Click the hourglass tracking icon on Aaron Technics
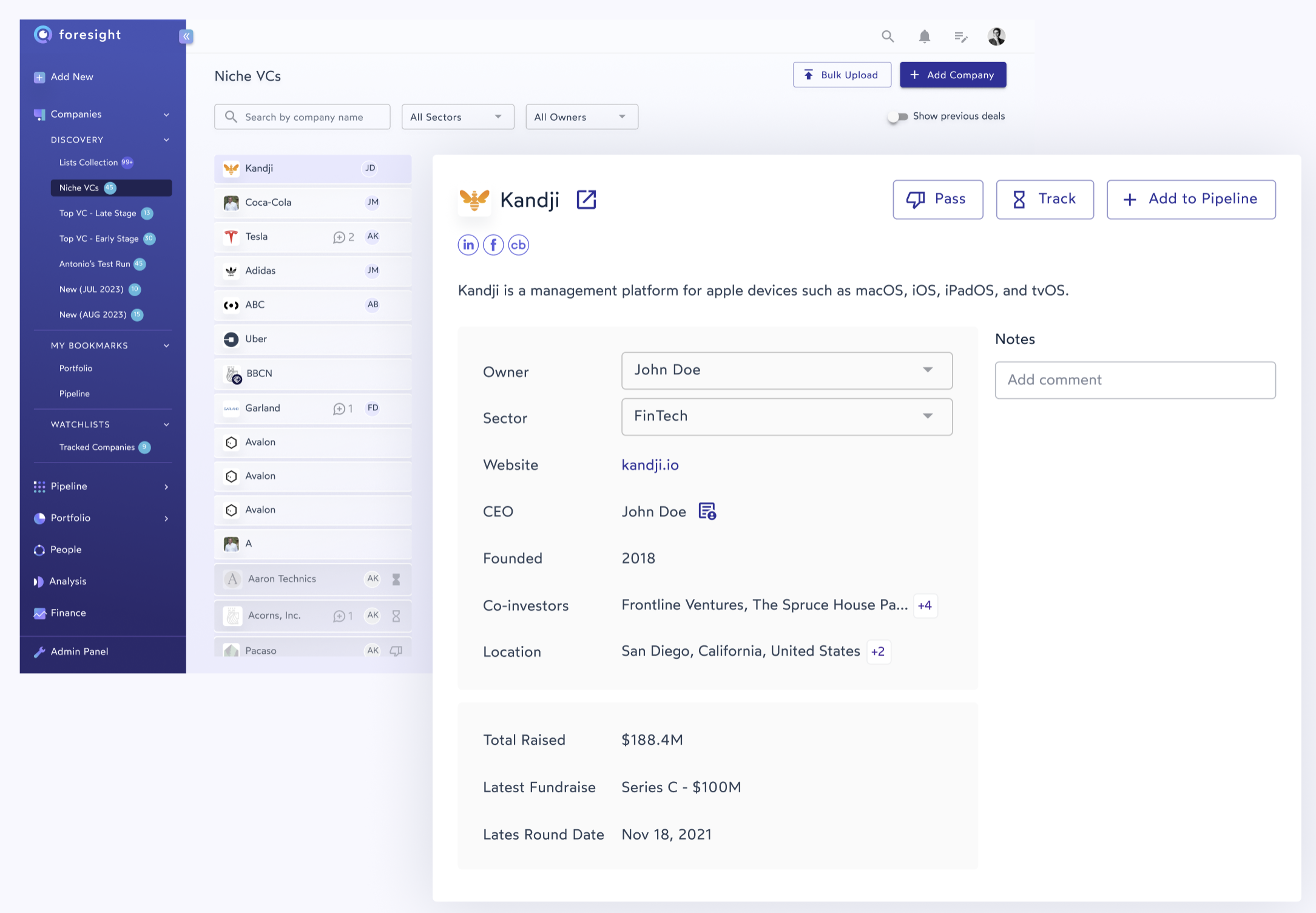 396,579
